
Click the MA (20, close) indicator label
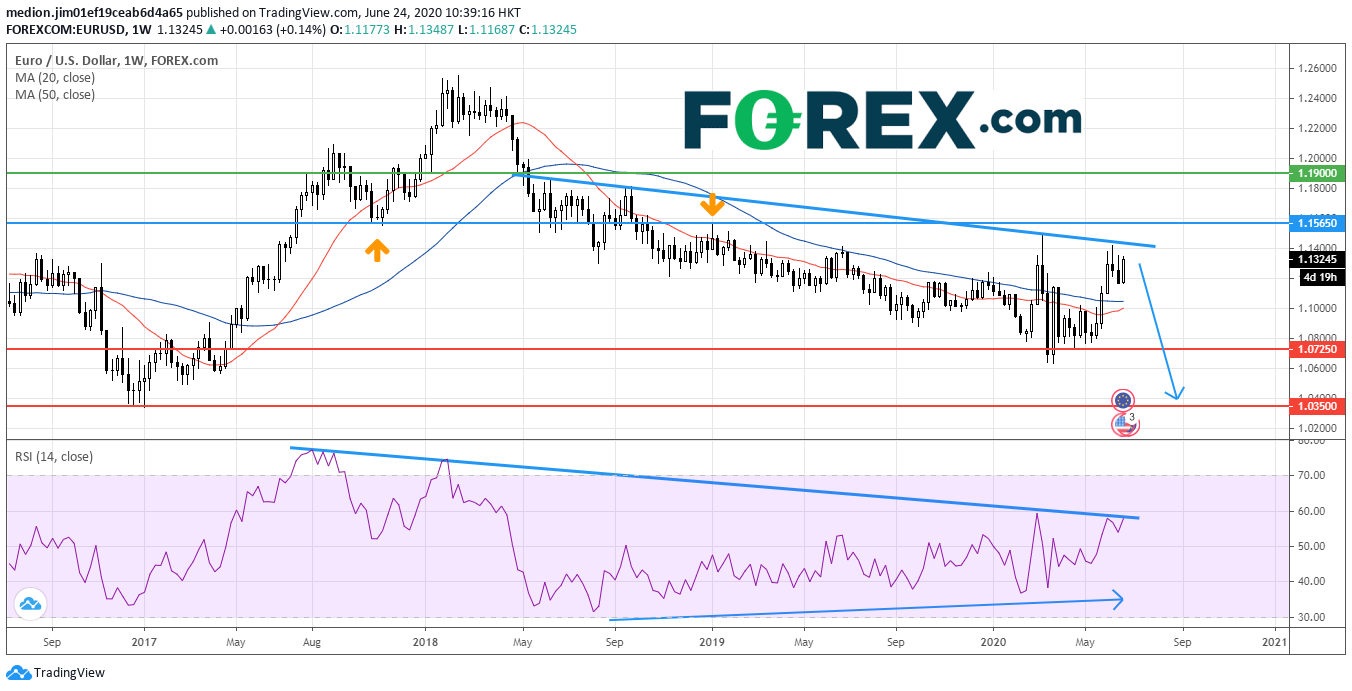point(55,78)
